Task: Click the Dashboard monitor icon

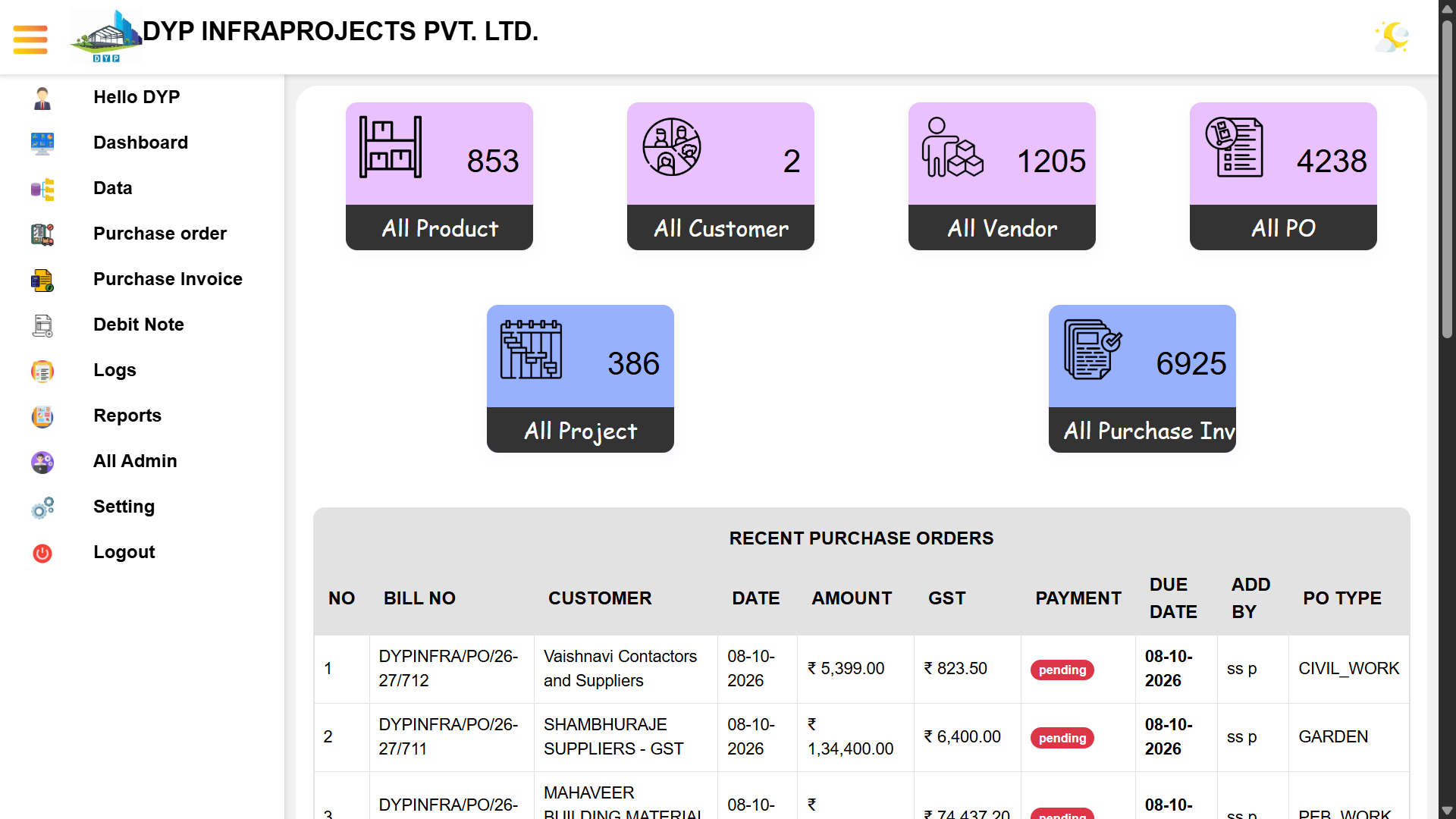Action: [42, 143]
